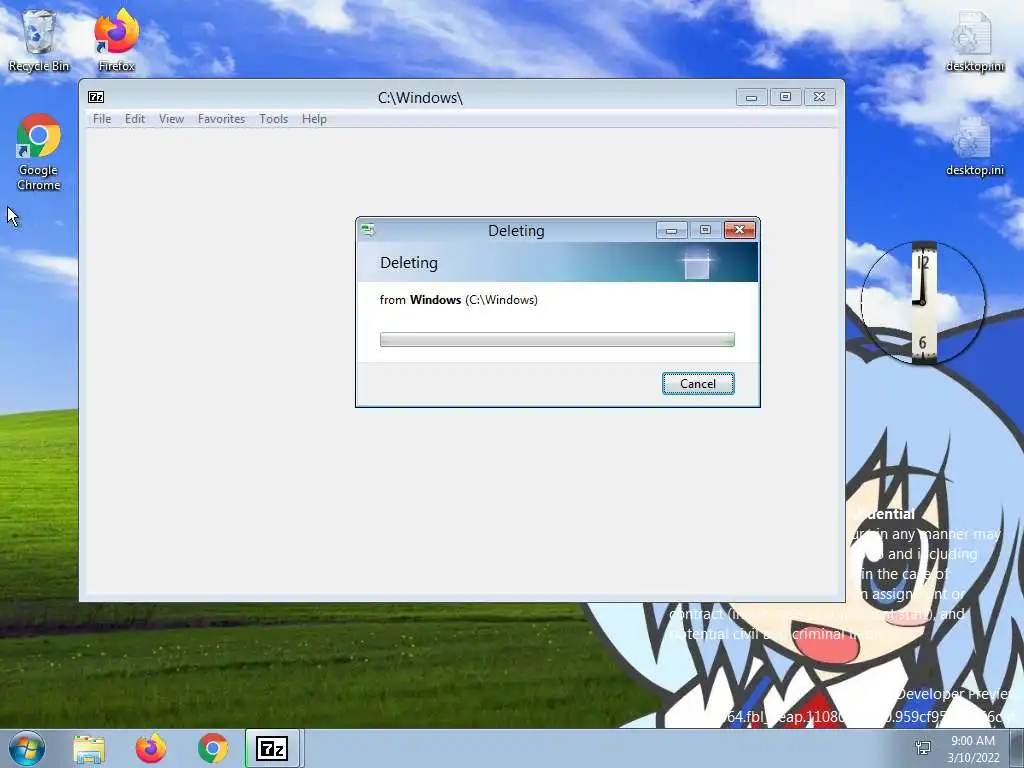The height and width of the screenshot is (768, 1024).
Task: Click the Deleting dialog title bar icon
Action: pos(368,230)
